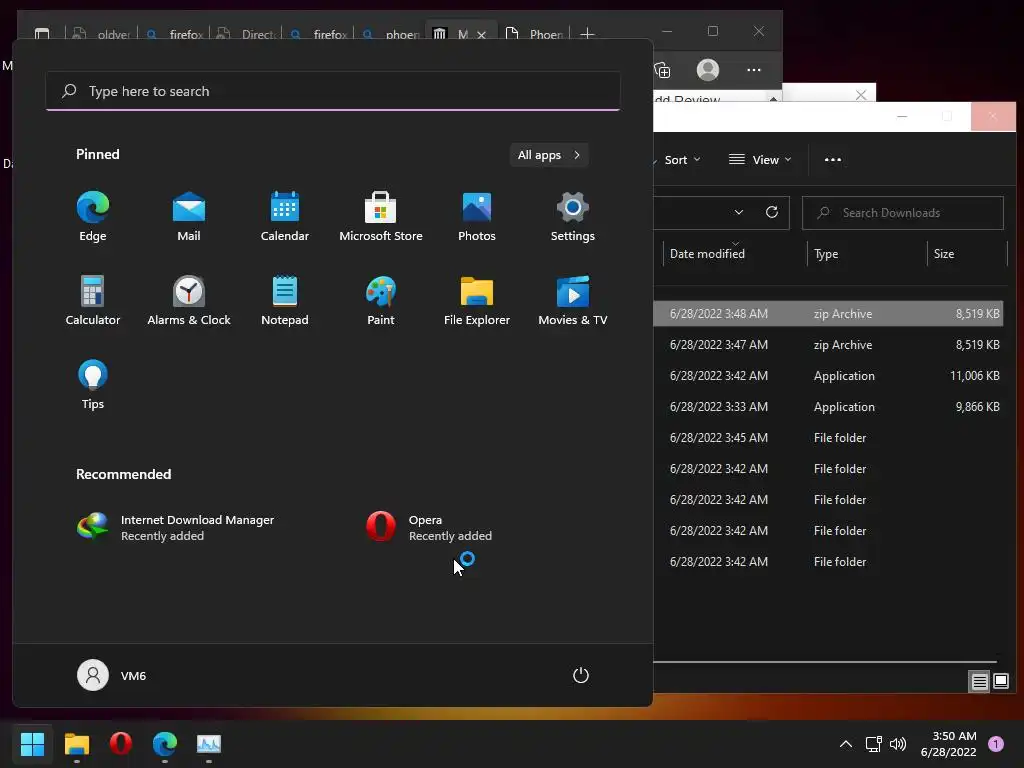1024x768 pixels.
Task: Expand the Sort dropdown in Explorer
Action: point(681,160)
